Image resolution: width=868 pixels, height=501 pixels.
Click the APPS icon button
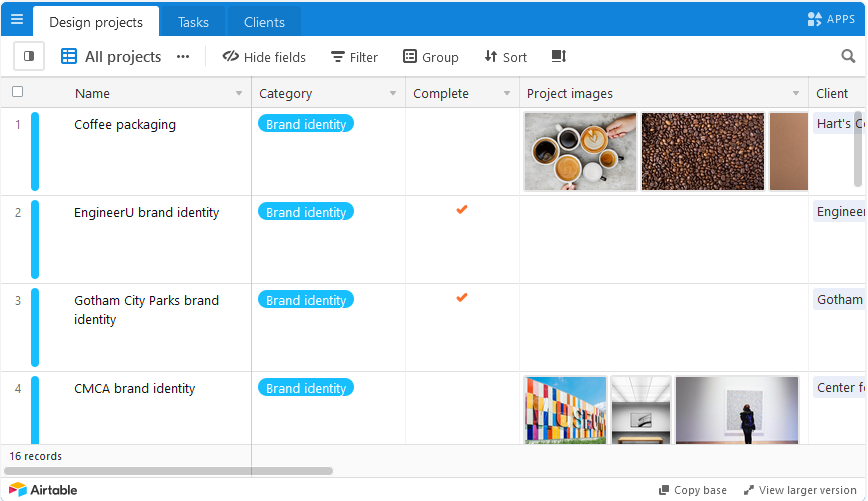pos(831,19)
